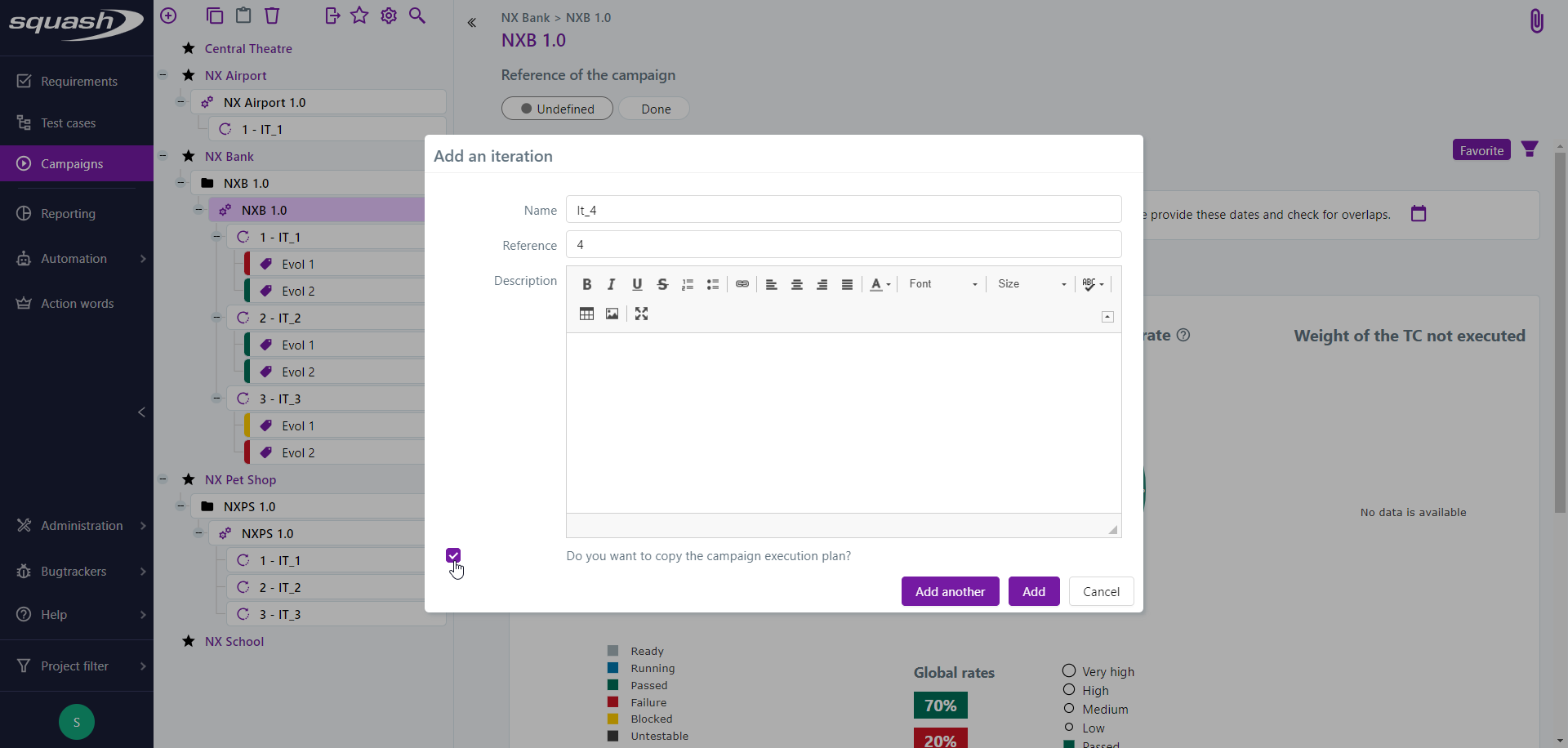Select the Medium radio option

tap(1068, 708)
